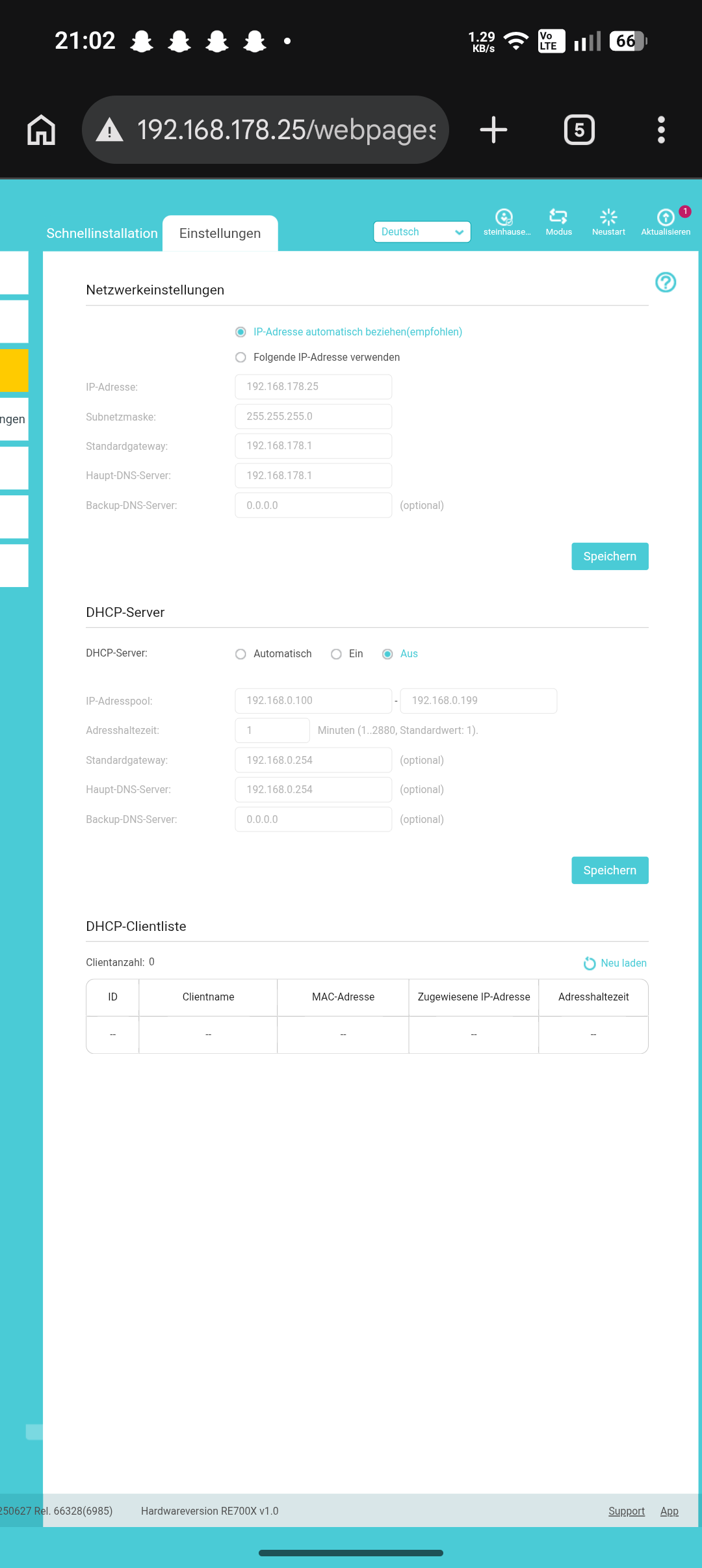Screen dimensions: 702x1568
Task: Open the help question mark icon
Action: [x=666, y=282]
